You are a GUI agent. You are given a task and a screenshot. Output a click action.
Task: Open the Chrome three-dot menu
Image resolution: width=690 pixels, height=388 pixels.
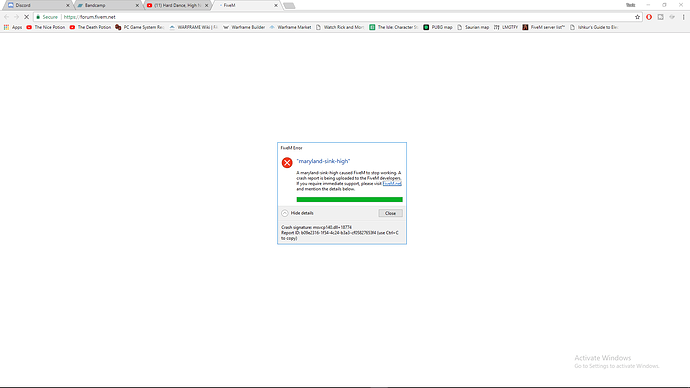(683, 17)
